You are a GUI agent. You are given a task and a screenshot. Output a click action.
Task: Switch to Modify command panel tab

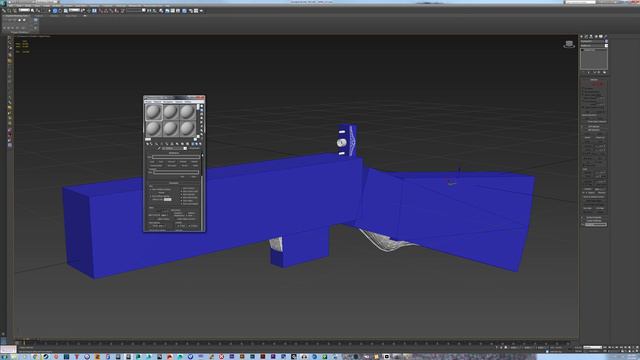pos(586,36)
